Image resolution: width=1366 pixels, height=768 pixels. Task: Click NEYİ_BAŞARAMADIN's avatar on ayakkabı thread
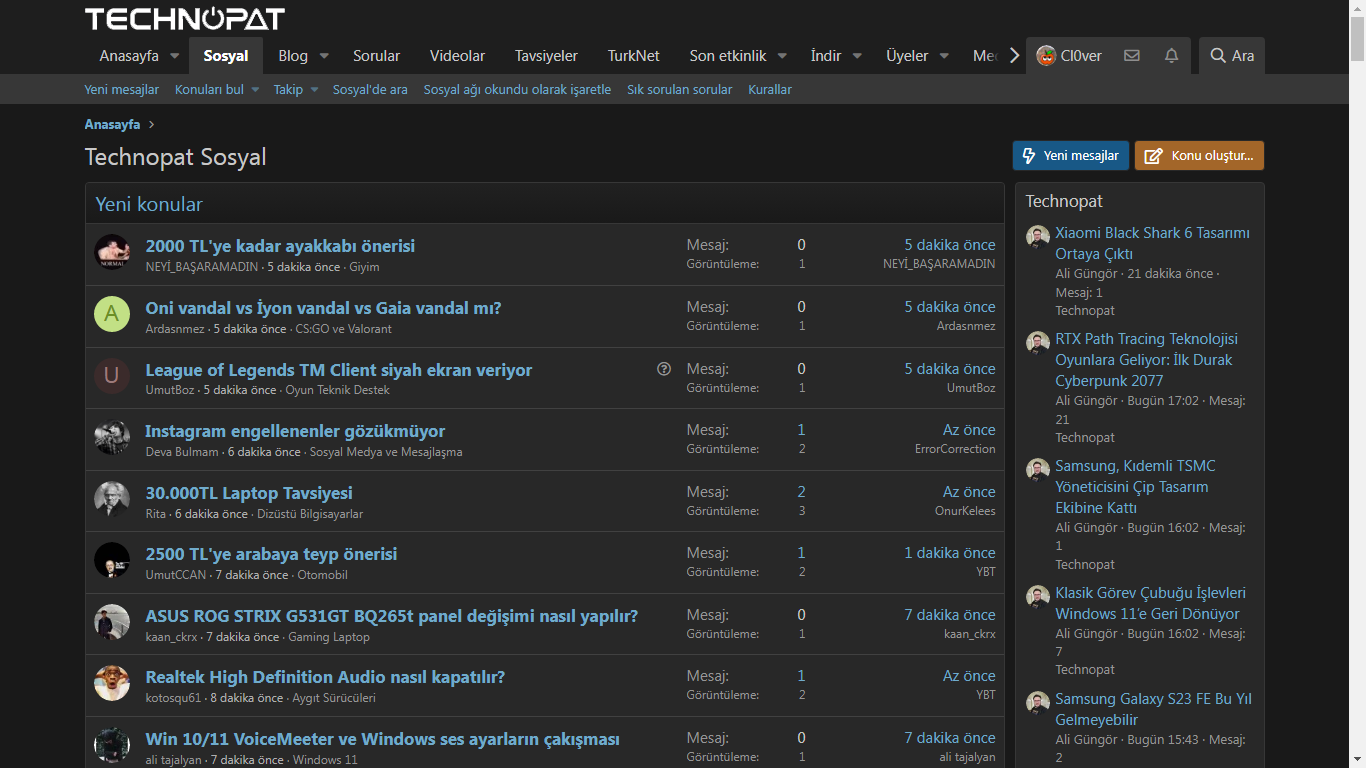[x=112, y=252]
